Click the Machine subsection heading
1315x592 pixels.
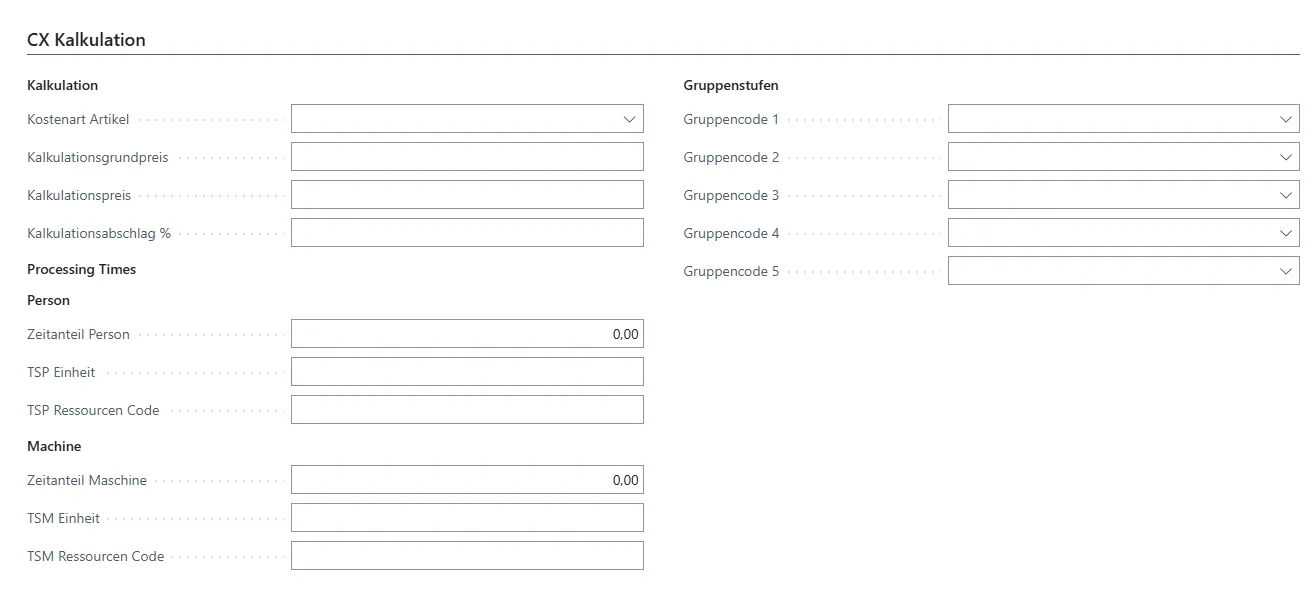coord(54,446)
